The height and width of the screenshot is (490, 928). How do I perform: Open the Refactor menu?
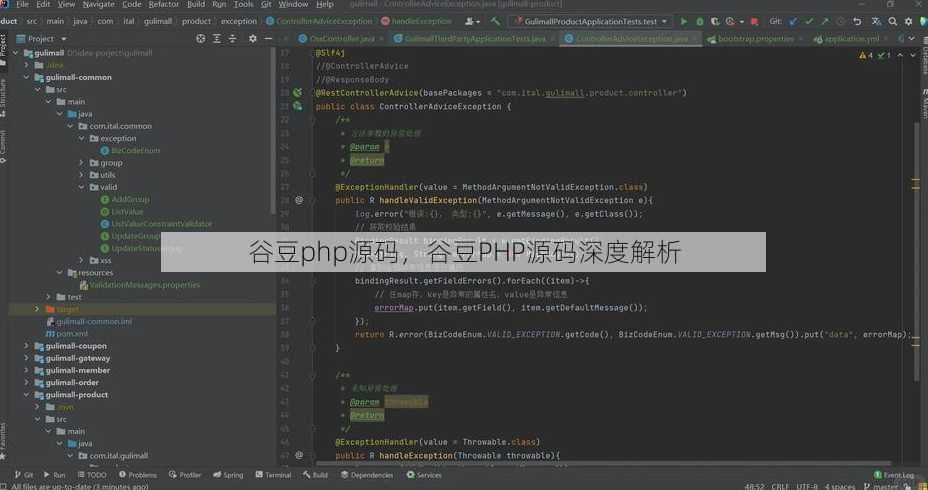pyautogui.click(x=163, y=4)
